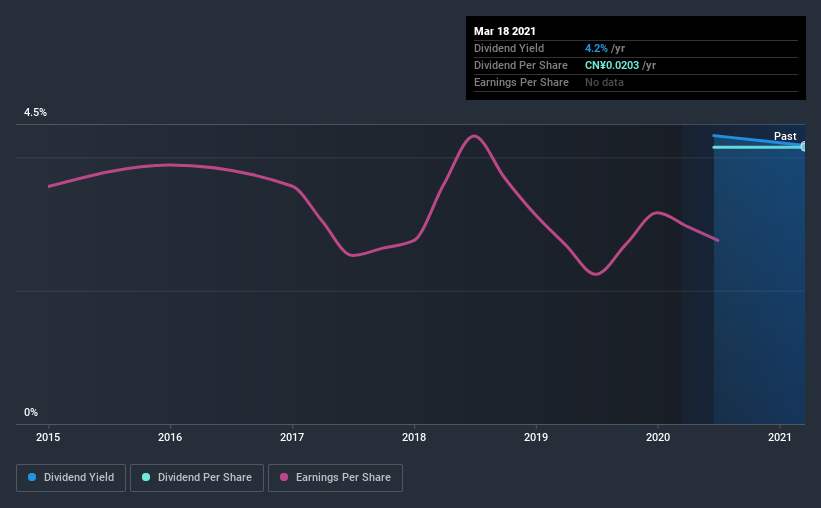Toggle the Earnings Per Share legend button
Image resolution: width=821 pixels, height=508 pixels.
point(335,478)
